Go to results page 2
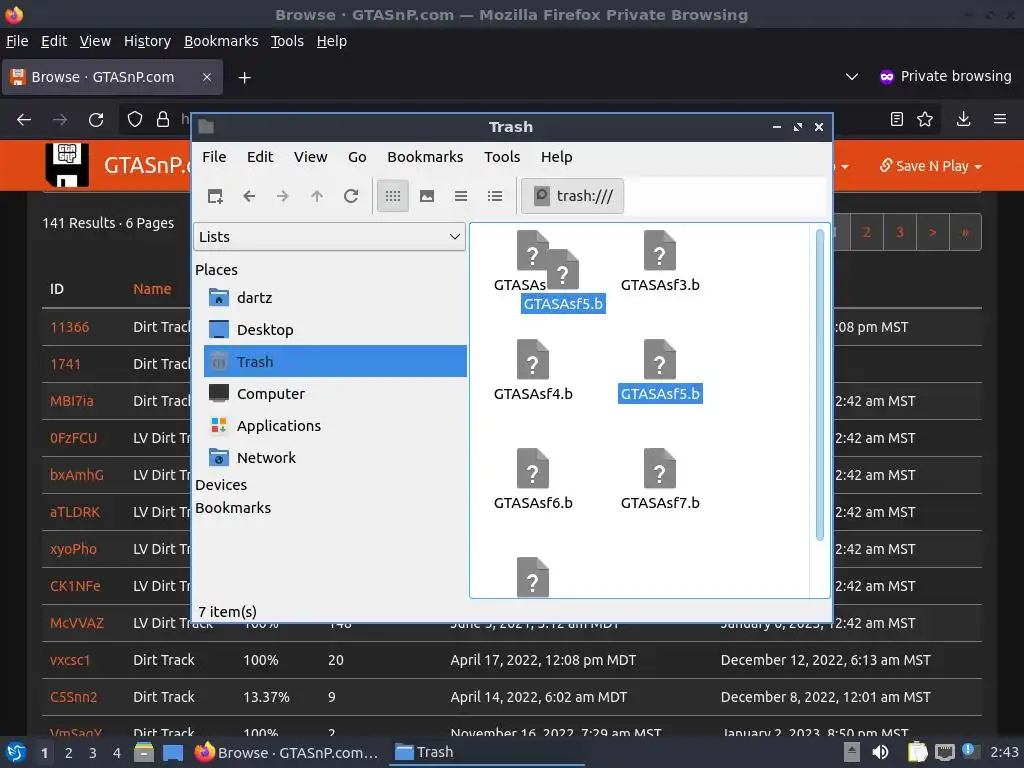Viewport: 1024px width, 768px height. (867, 232)
